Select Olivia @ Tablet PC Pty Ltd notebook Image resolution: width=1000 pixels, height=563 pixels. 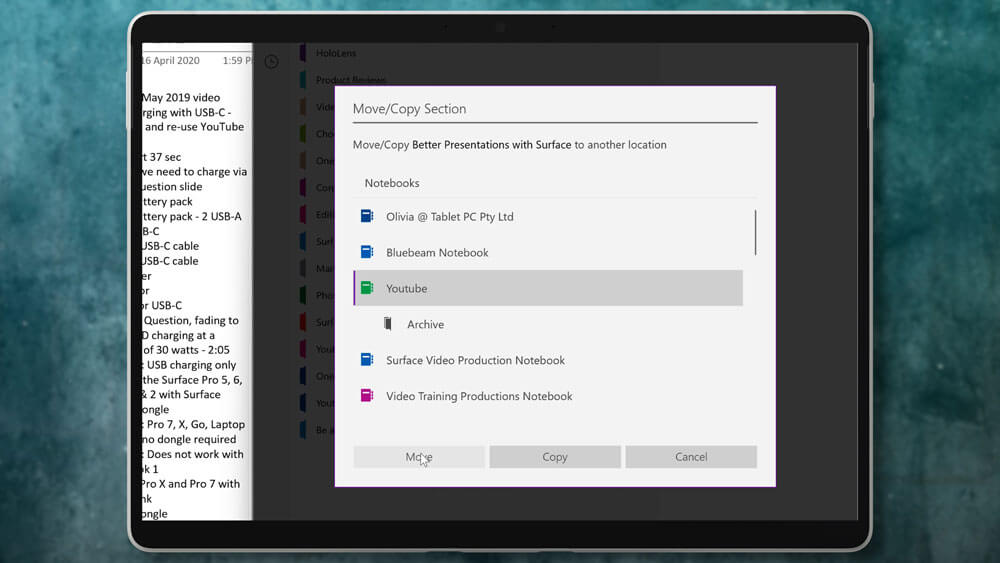449,217
